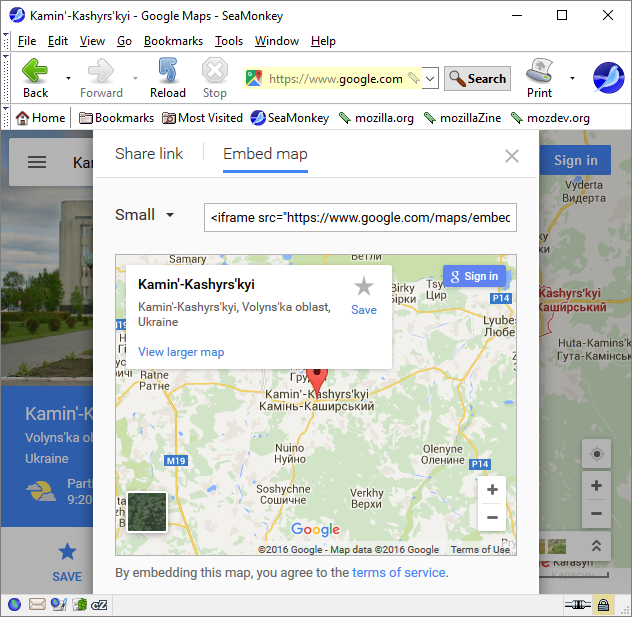The width and height of the screenshot is (632, 617).
Task: Open the mozilla.org bookmark
Action: point(376,118)
